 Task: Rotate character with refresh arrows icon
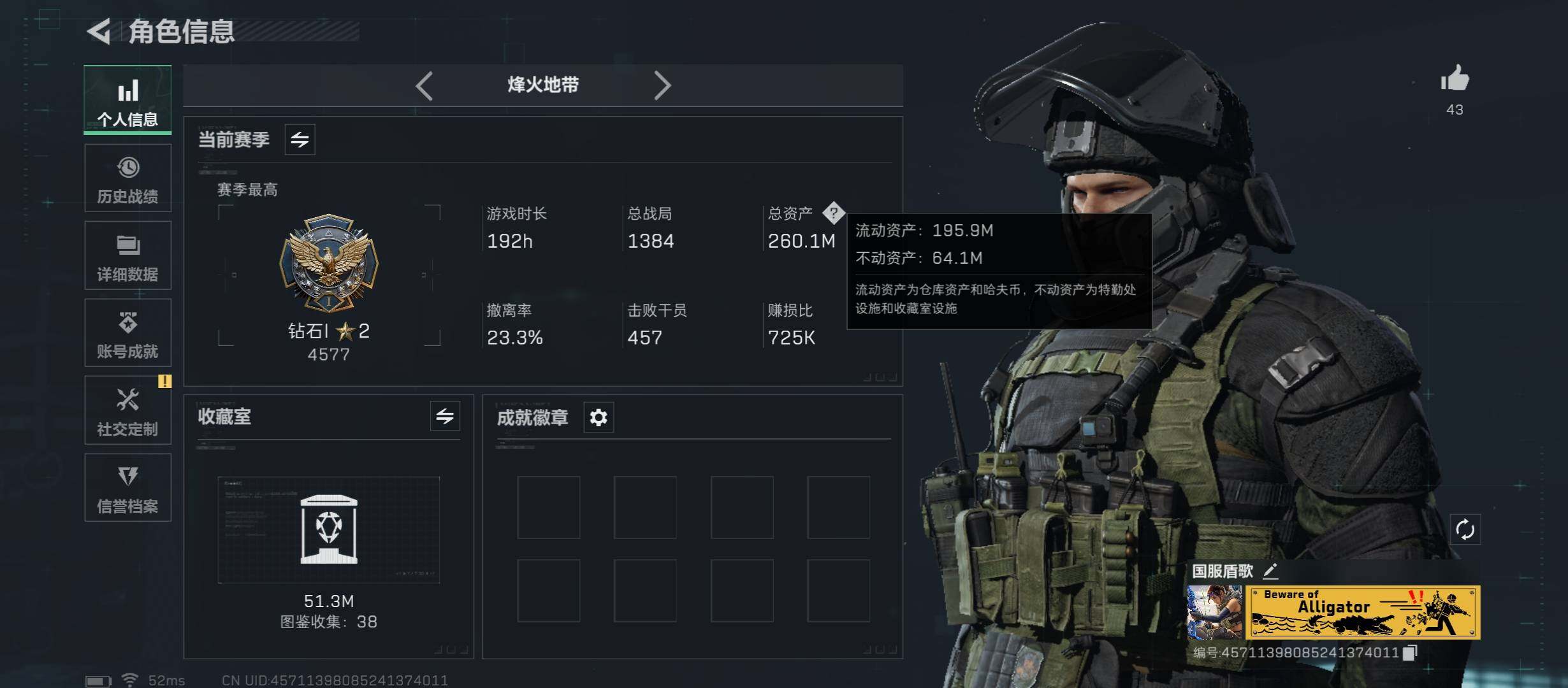[x=1465, y=529]
